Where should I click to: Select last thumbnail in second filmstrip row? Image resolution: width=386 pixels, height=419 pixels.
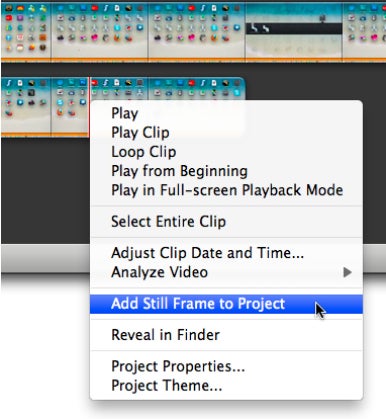(x=197, y=89)
